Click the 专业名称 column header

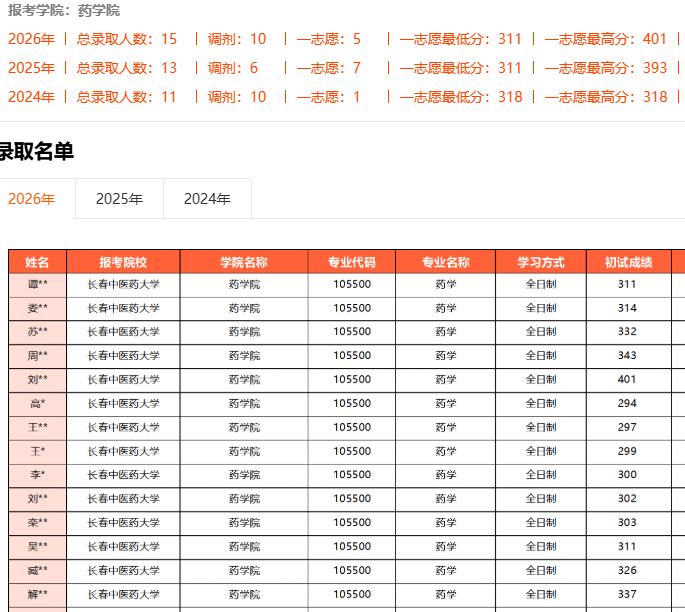pos(446,262)
